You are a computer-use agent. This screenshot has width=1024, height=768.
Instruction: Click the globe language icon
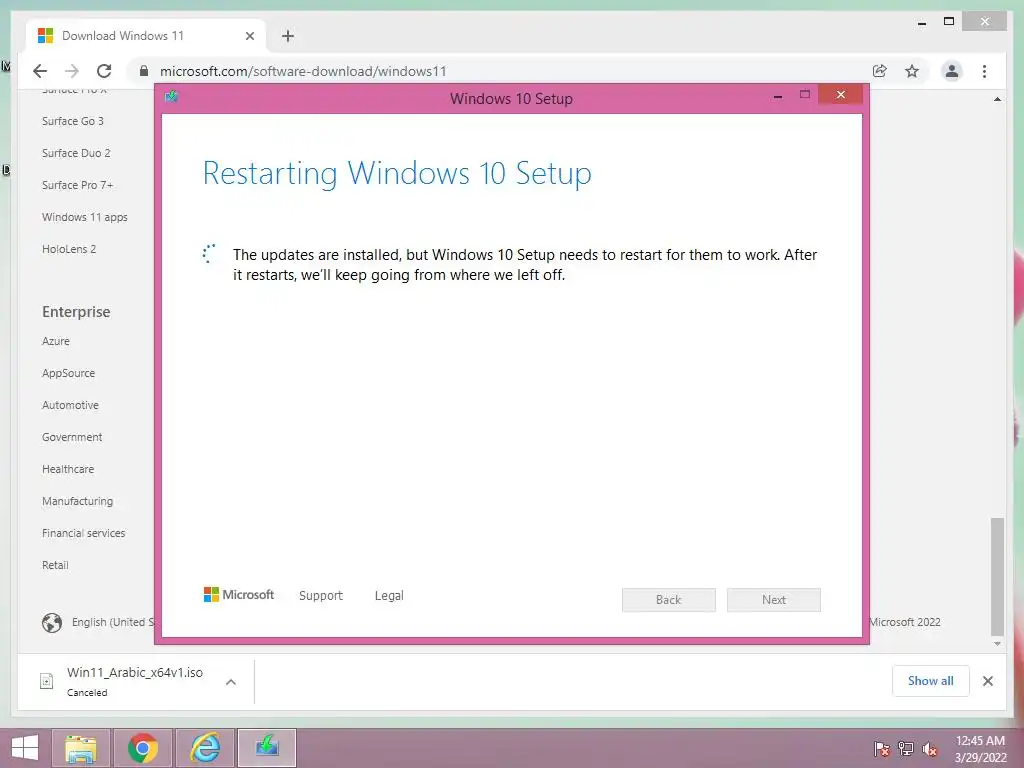pos(52,622)
